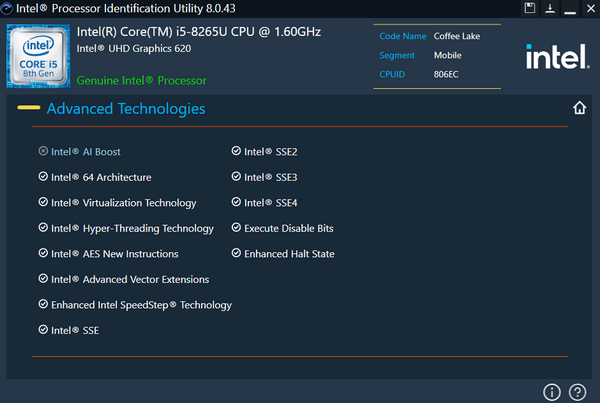Click the download icon in title bar
The width and height of the screenshot is (600, 403).
tap(549, 8)
